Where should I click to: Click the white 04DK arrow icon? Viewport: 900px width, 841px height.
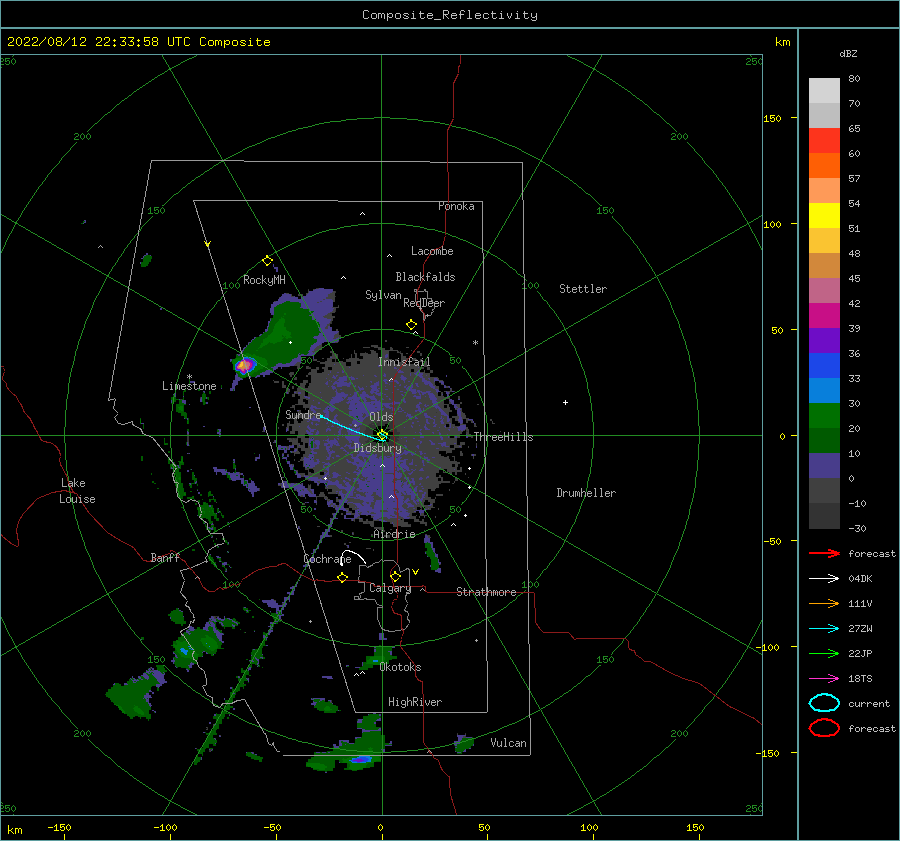824,578
